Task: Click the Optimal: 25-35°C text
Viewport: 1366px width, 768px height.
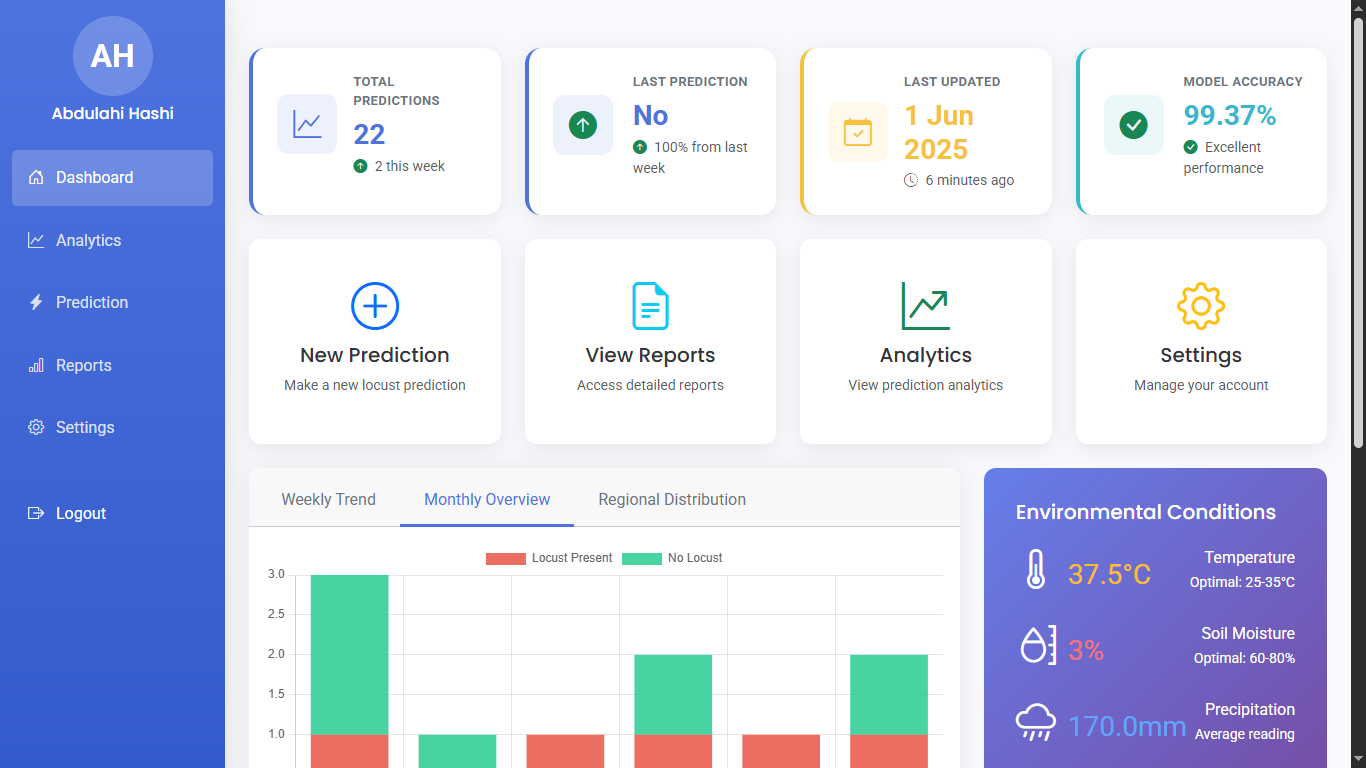Action: click(x=1242, y=582)
